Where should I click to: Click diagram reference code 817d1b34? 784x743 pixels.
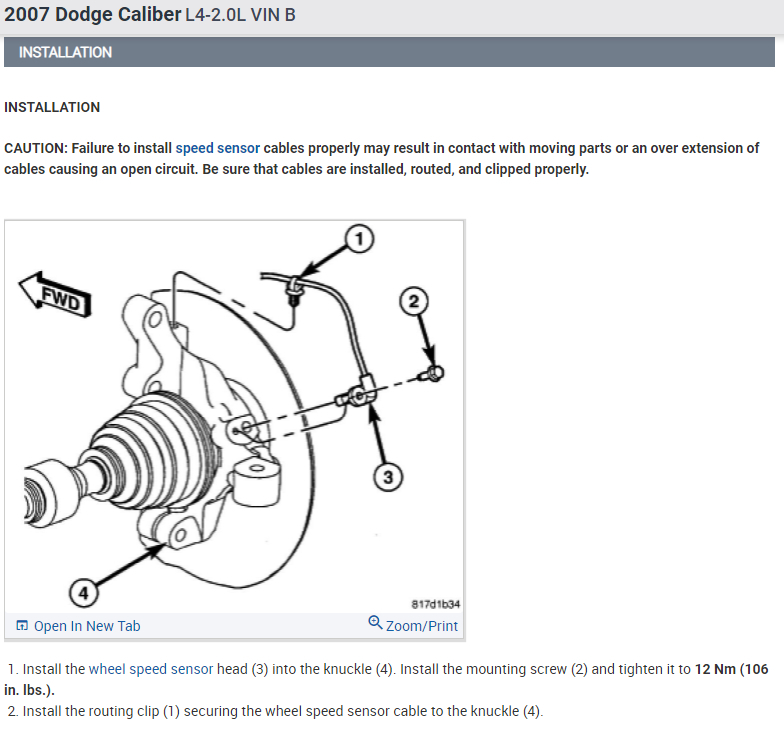tap(436, 604)
